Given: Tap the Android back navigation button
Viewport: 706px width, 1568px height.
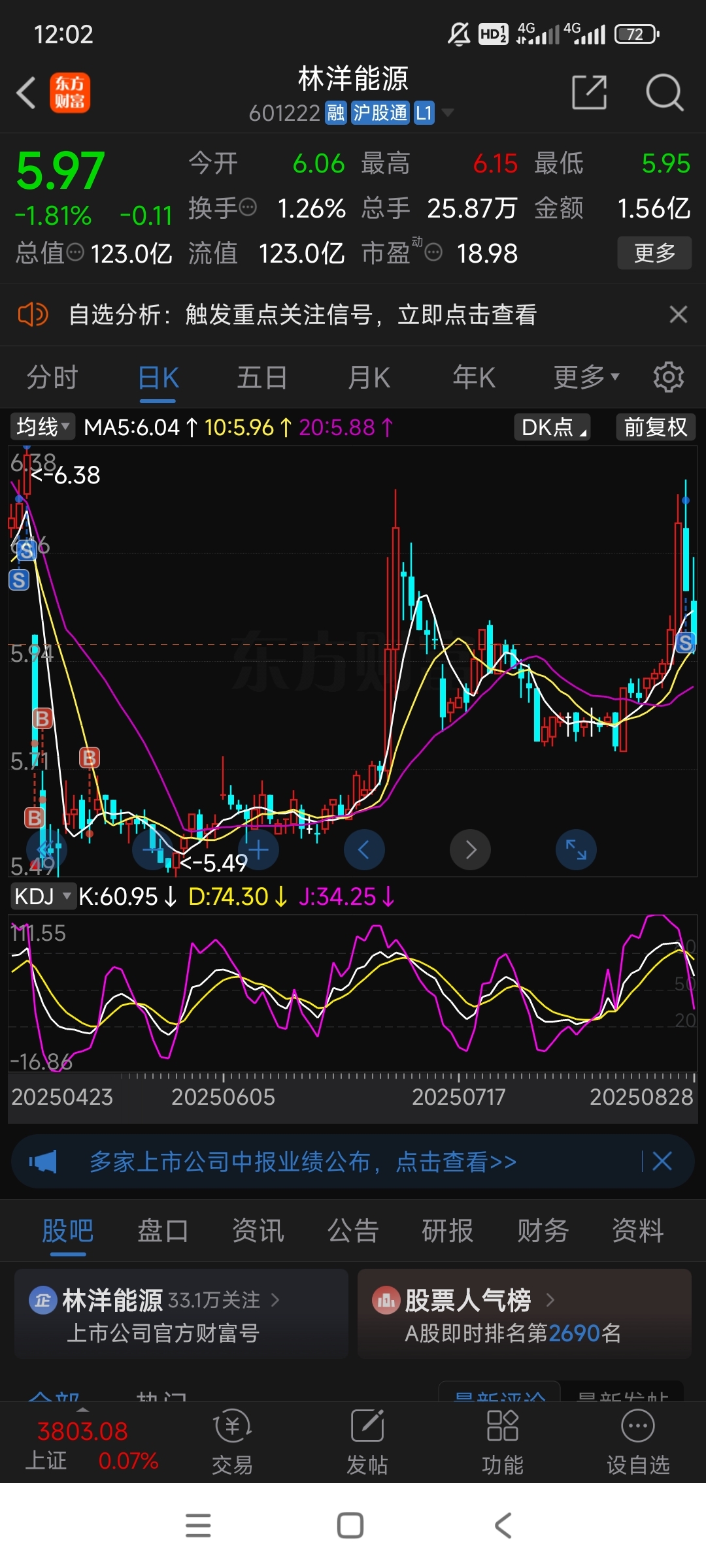Looking at the screenshot, I should [503, 1526].
